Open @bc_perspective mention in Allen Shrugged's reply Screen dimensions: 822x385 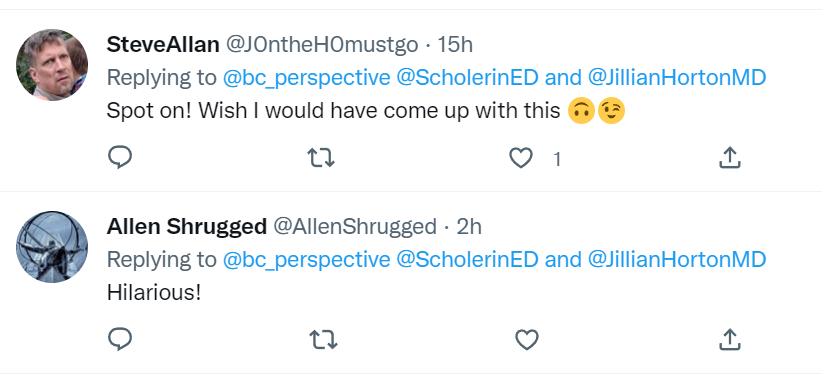[307, 260]
